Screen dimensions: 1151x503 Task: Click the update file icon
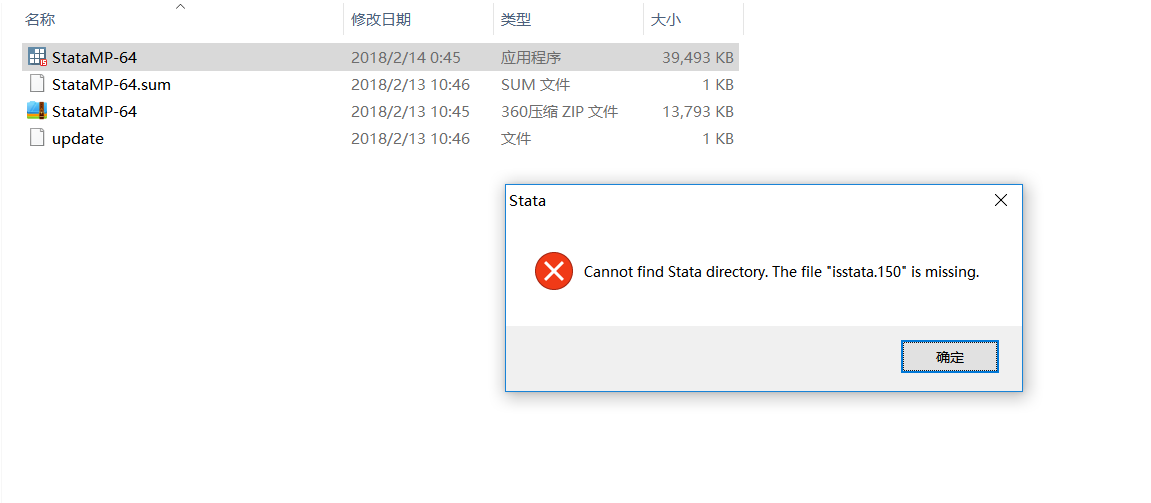[37, 138]
